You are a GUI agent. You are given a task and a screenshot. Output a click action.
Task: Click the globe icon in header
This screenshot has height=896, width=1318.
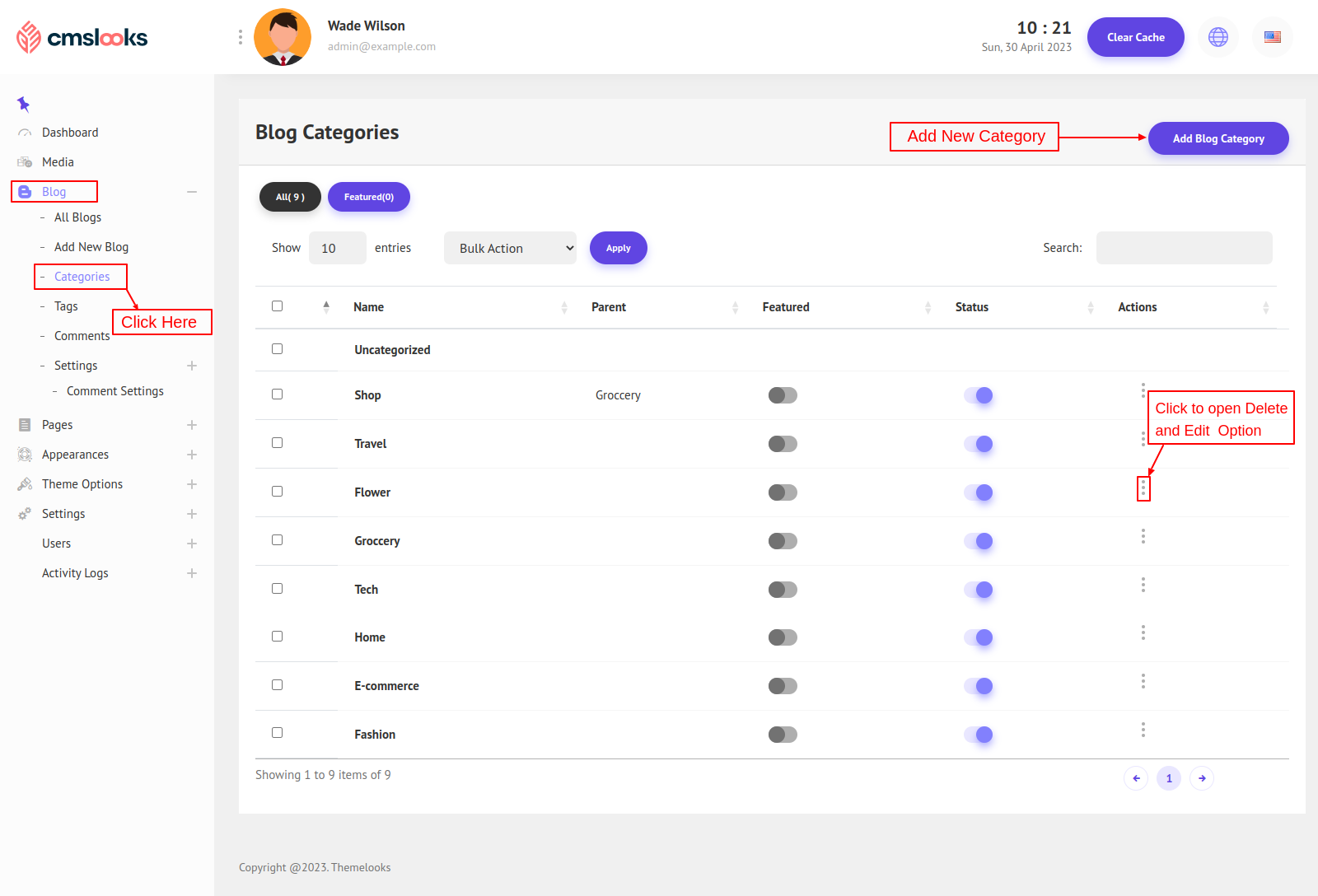click(x=1218, y=37)
